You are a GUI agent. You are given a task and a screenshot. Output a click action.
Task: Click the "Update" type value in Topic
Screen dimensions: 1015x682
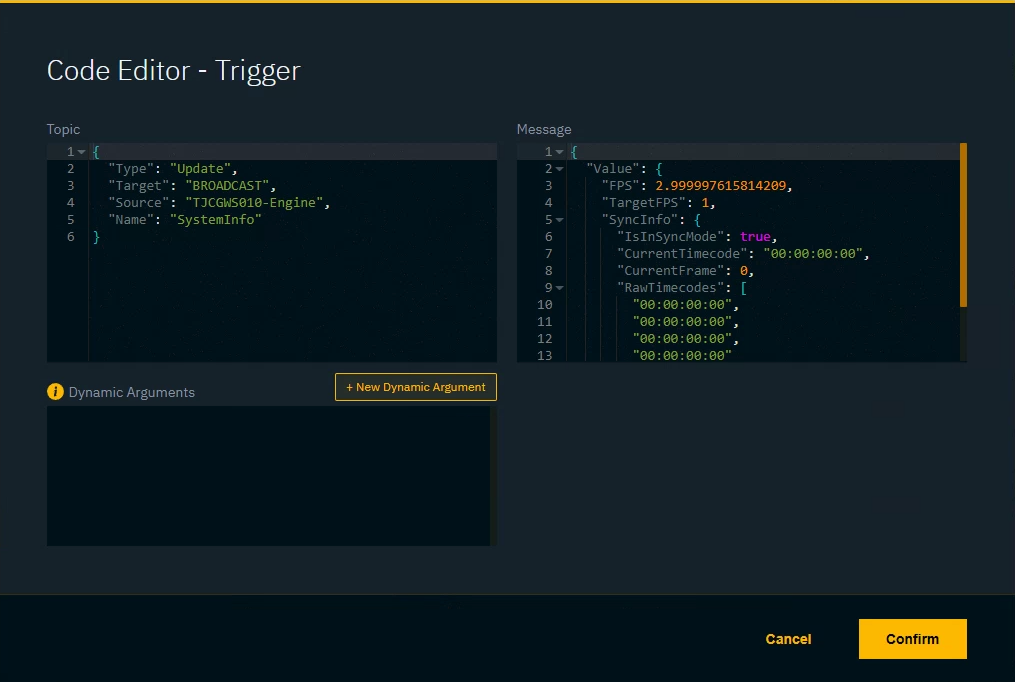(x=201, y=169)
